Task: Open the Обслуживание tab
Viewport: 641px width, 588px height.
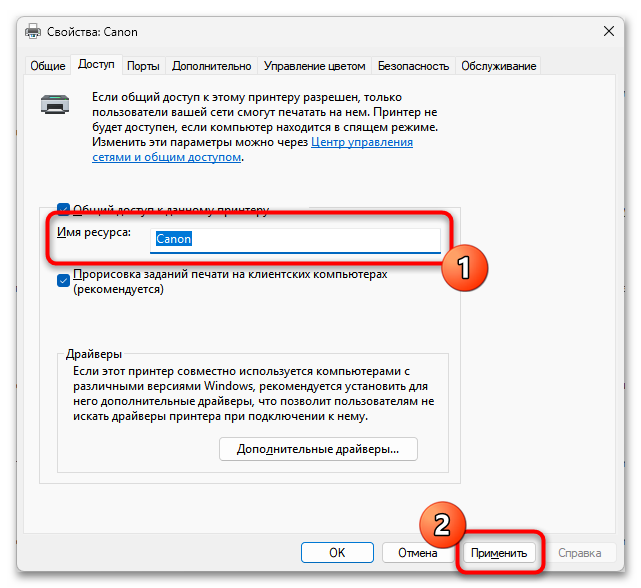Action: pyautogui.click(x=498, y=66)
